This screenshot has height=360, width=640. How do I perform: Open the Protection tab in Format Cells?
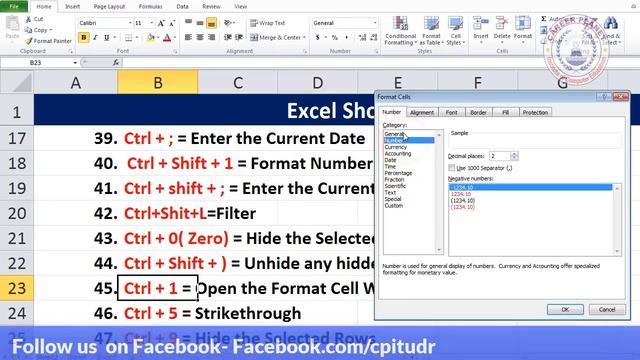tap(535, 112)
